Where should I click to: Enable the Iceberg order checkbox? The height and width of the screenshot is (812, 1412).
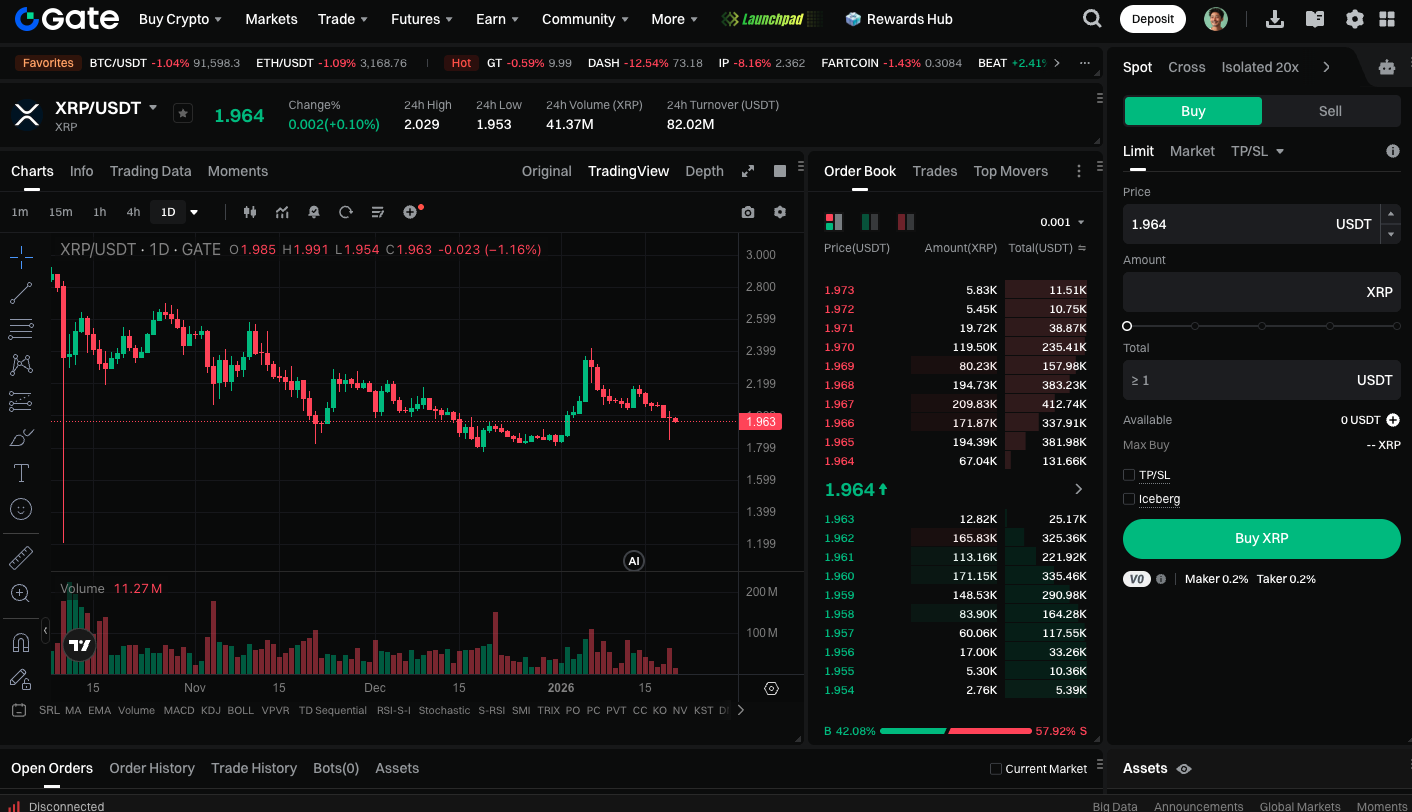[1129, 499]
